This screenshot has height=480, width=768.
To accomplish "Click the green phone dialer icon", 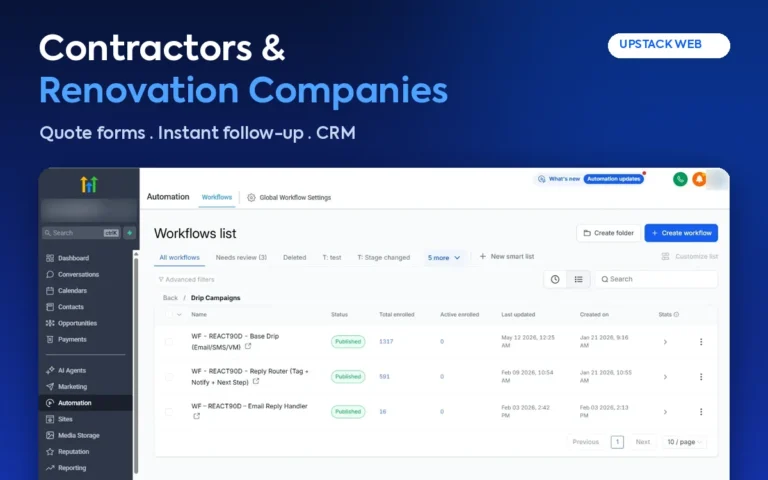I will point(680,179).
